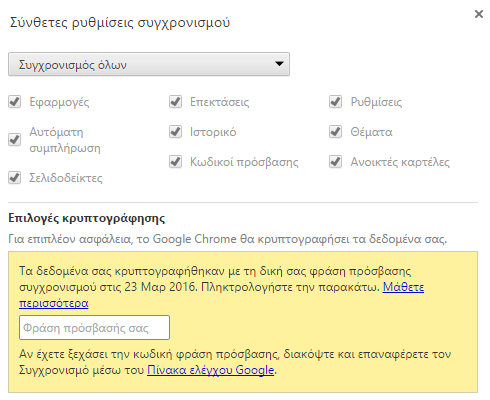Toggle the Σελιδοδείκτες checkbox
The height and width of the screenshot is (400, 490).
tap(14, 178)
